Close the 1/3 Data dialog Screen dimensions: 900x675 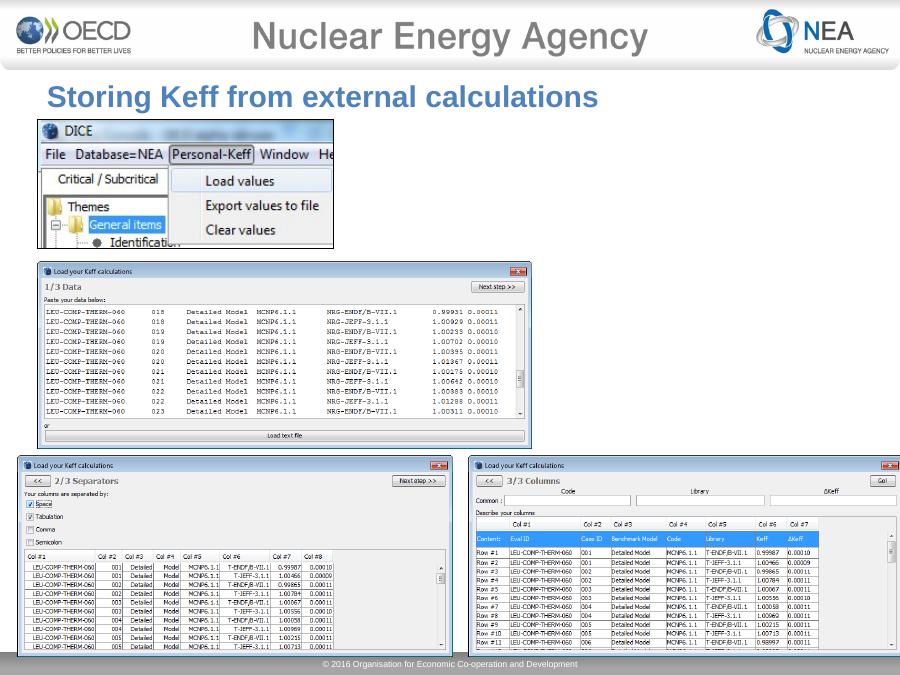517,271
